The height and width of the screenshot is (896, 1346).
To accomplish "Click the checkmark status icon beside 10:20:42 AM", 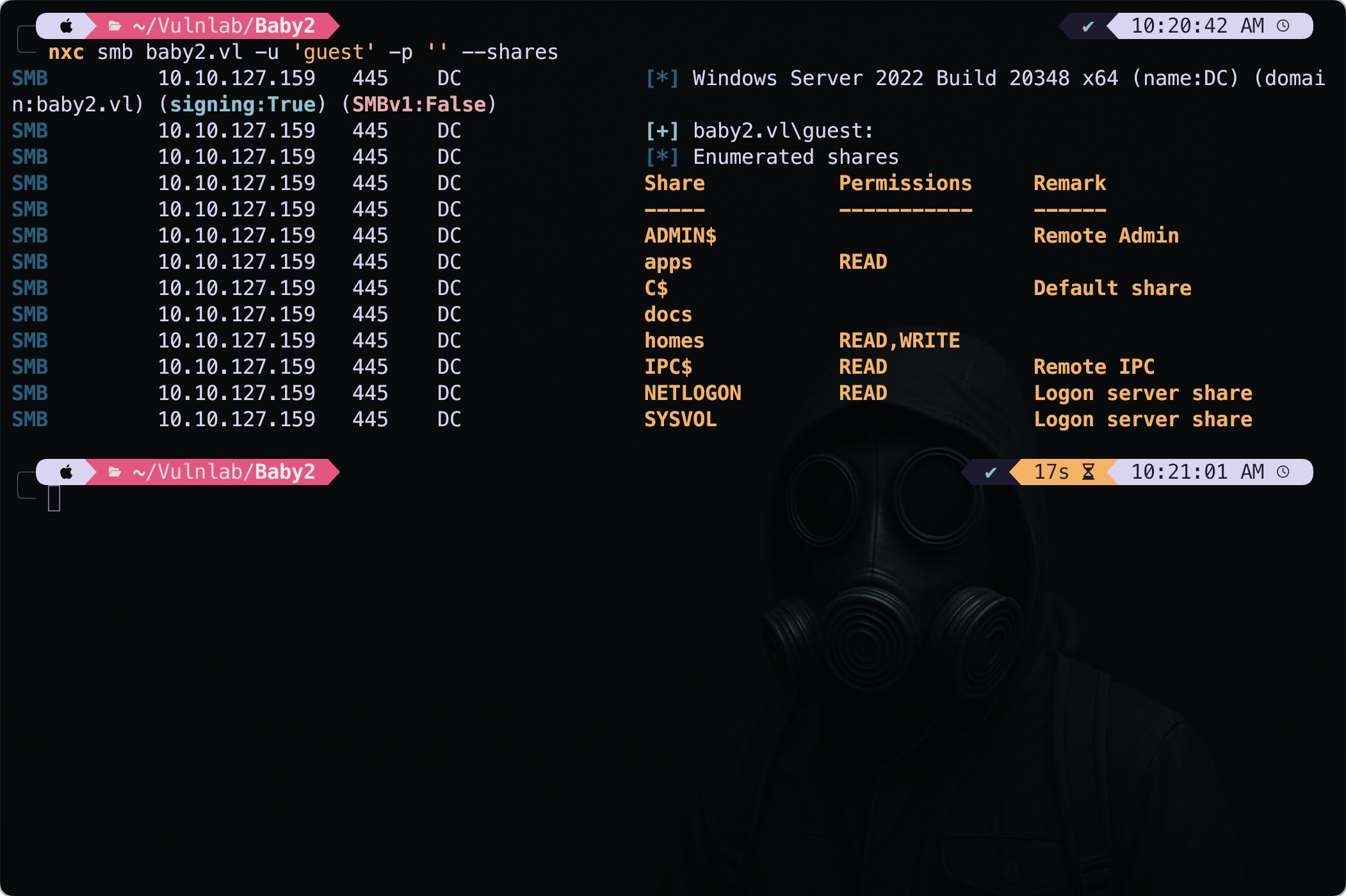I will (x=1087, y=26).
